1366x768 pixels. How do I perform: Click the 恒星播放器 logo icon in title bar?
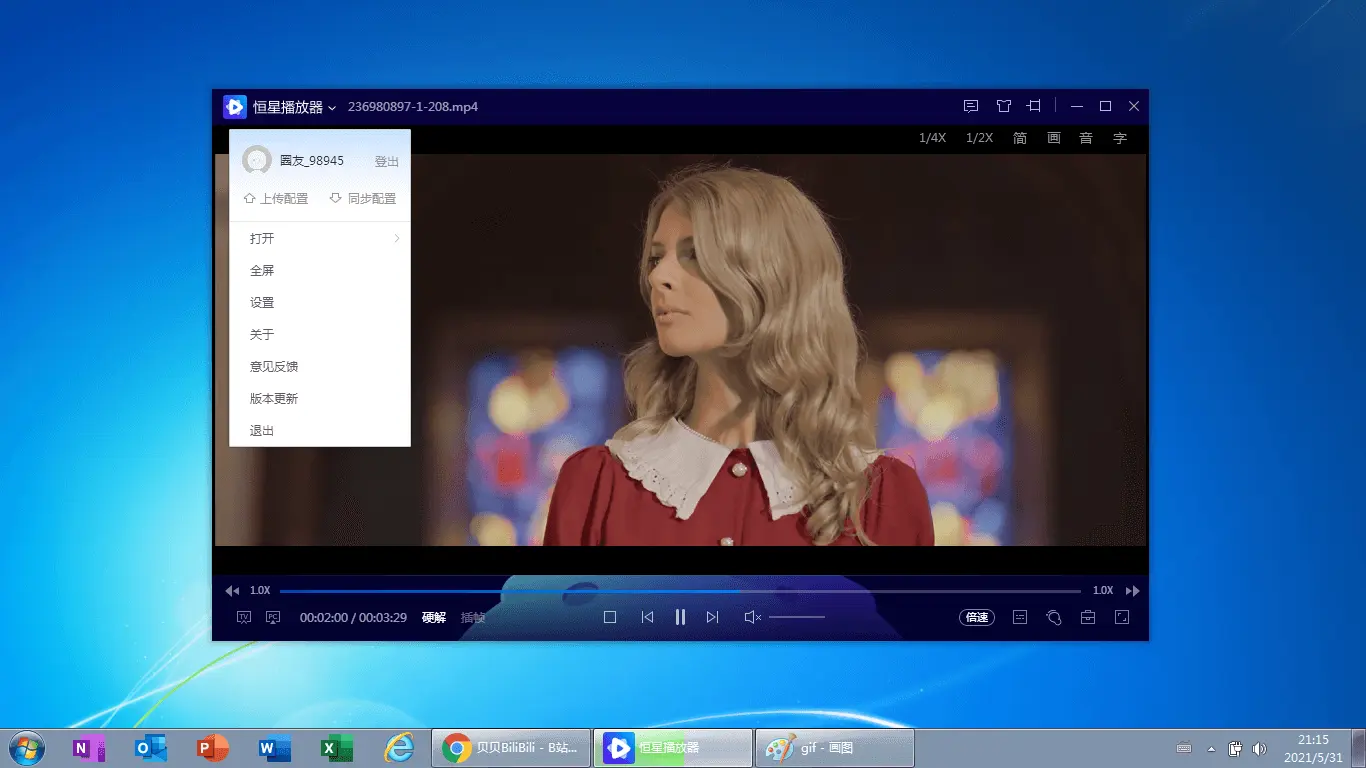click(x=235, y=106)
